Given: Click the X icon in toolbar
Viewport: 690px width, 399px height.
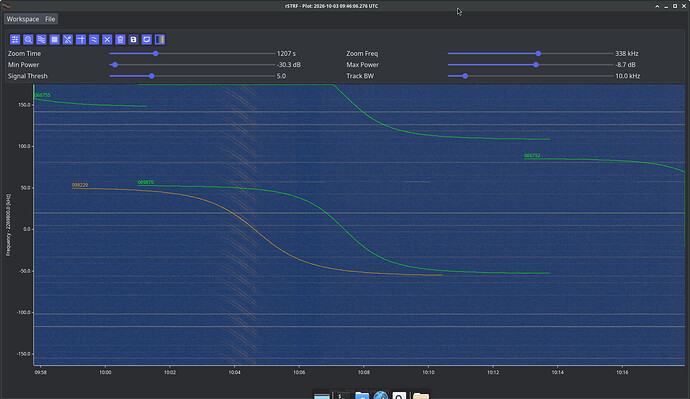Looking at the screenshot, I should (x=107, y=40).
